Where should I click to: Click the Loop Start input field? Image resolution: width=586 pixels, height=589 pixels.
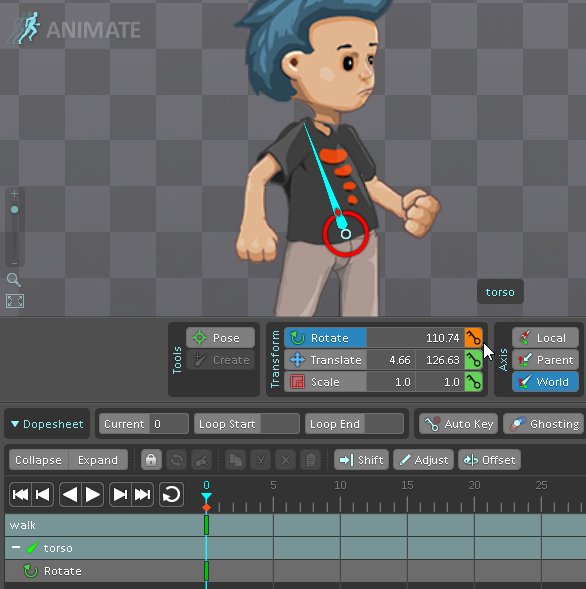pyautogui.click(x=280, y=424)
